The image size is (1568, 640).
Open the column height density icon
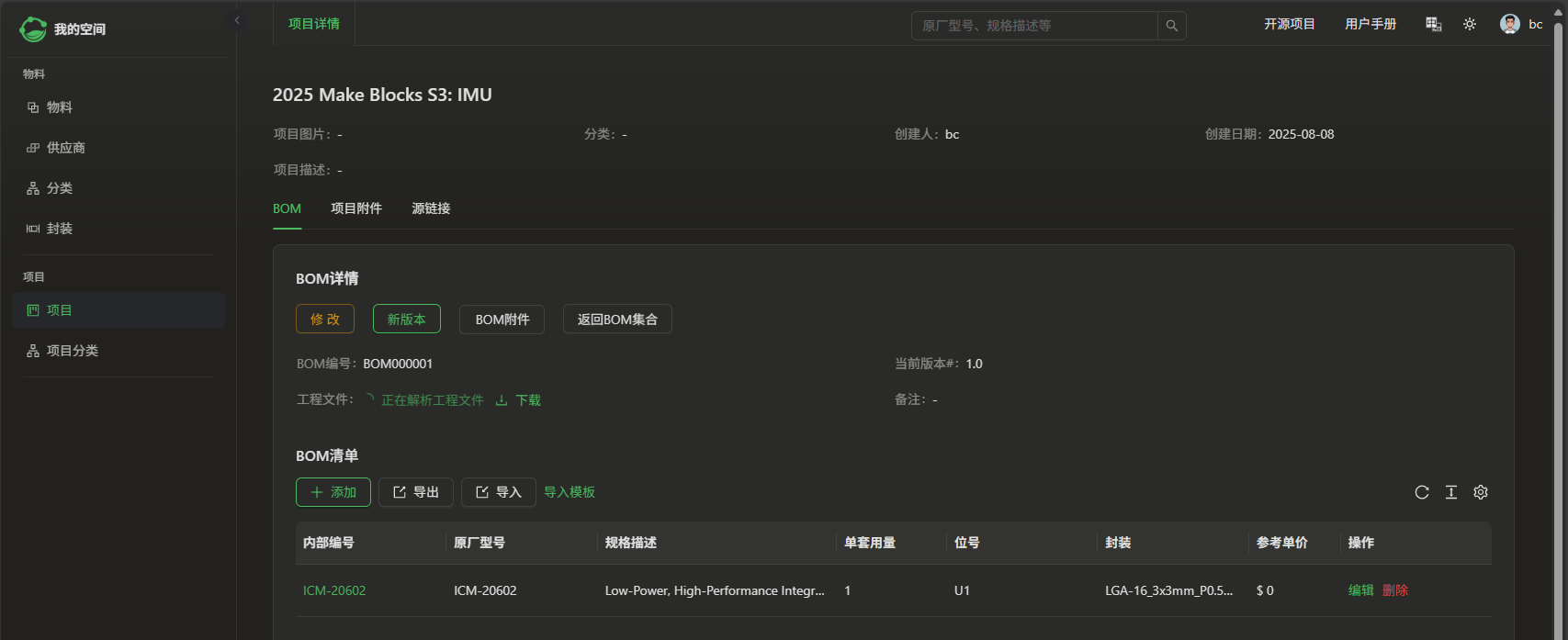[x=1451, y=492]
